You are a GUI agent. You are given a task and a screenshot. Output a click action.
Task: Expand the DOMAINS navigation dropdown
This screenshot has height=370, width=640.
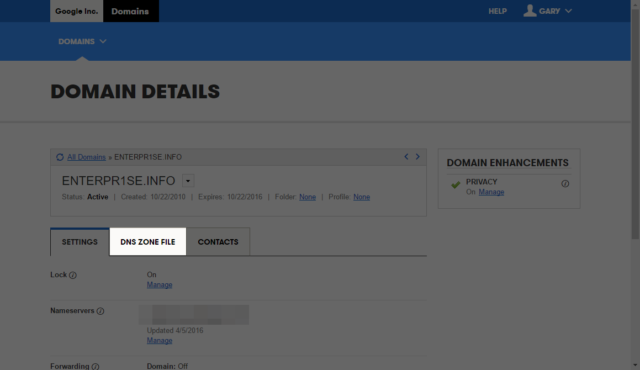click(82, 41)
